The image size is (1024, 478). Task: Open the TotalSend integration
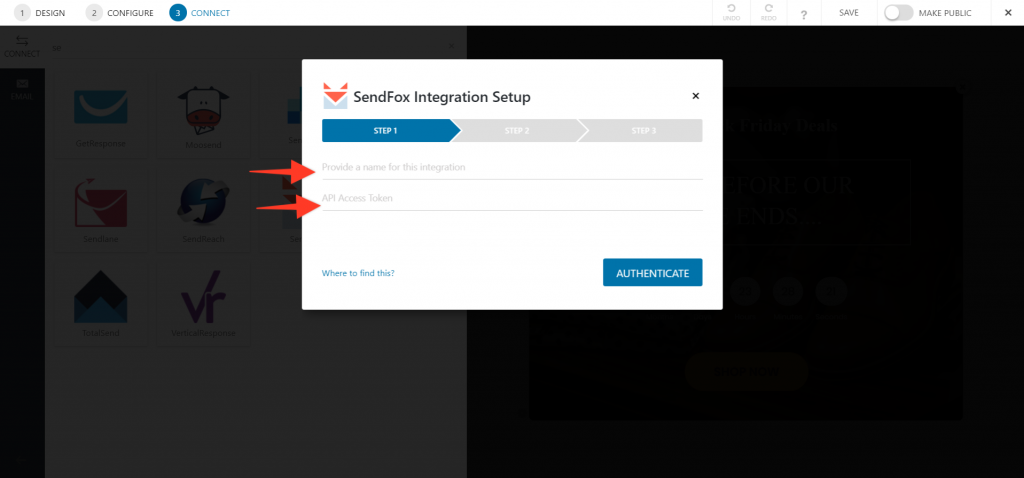pos(101,303)
